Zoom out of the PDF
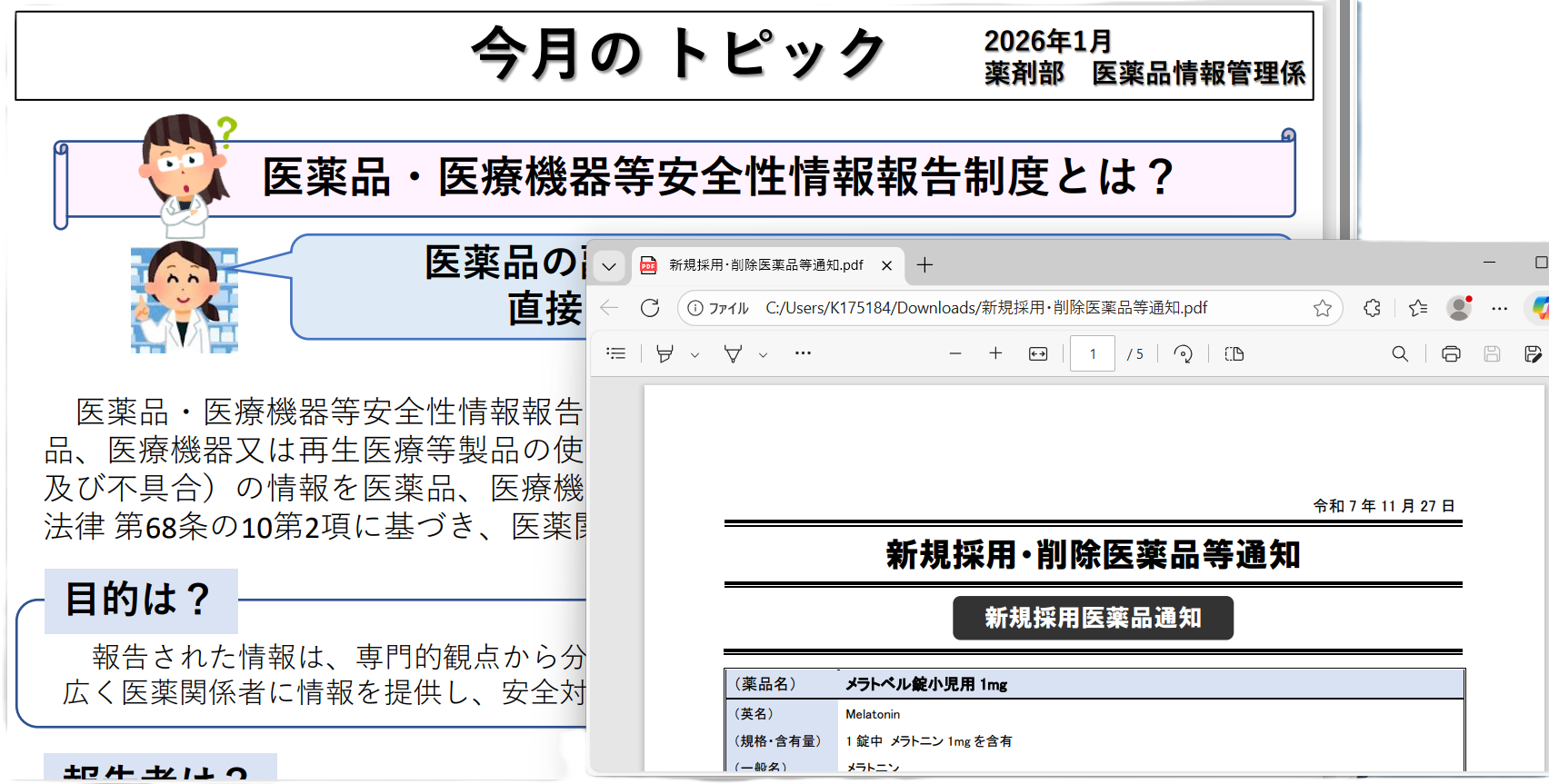 tap(954, 353)
